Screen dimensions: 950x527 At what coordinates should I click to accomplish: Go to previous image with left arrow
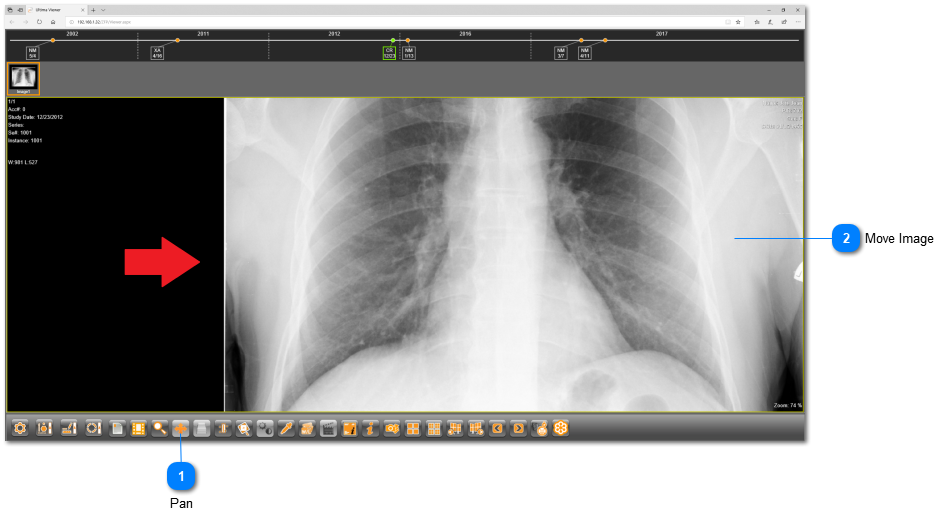tap(497, 428)
